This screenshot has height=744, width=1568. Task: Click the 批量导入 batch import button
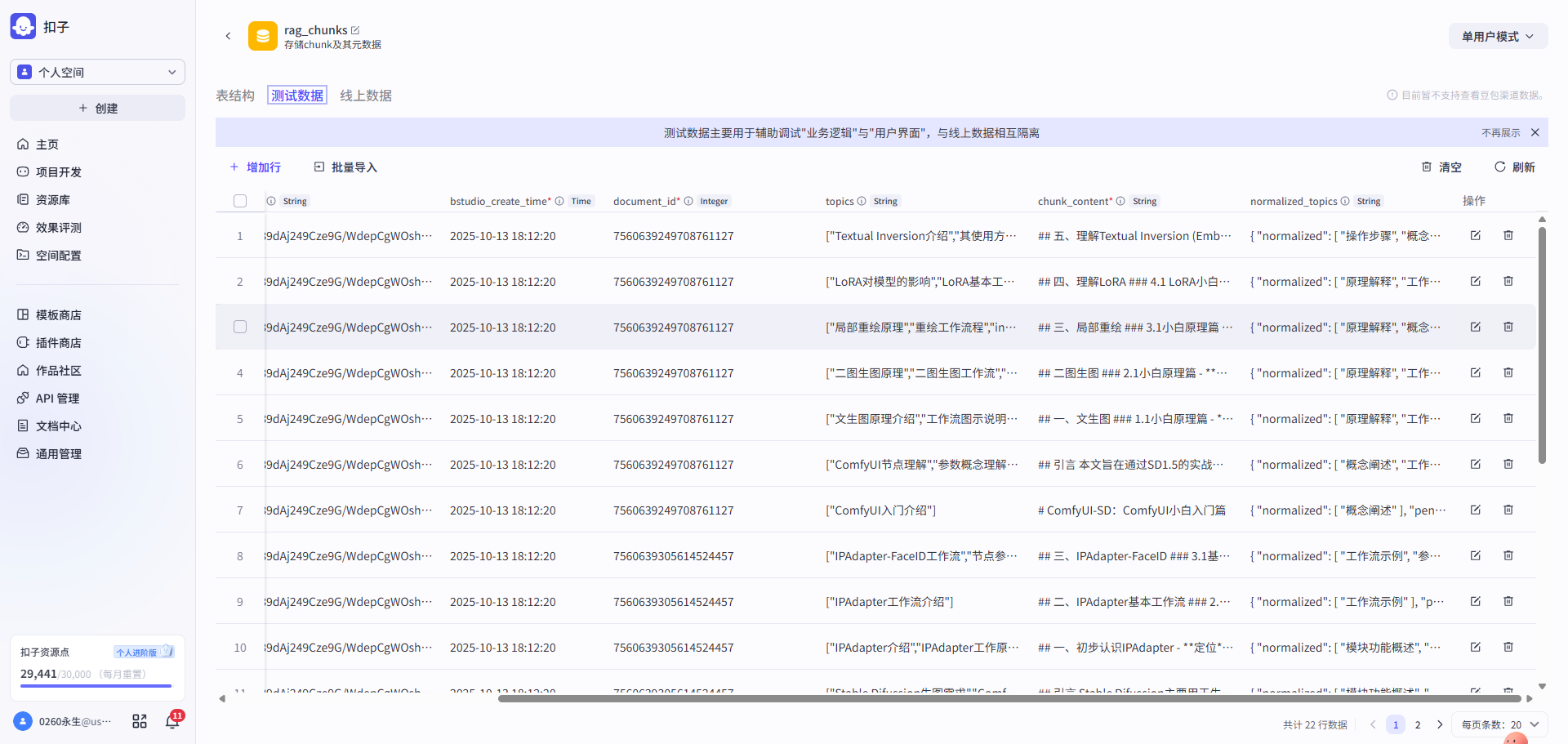(x=345, y=167)
